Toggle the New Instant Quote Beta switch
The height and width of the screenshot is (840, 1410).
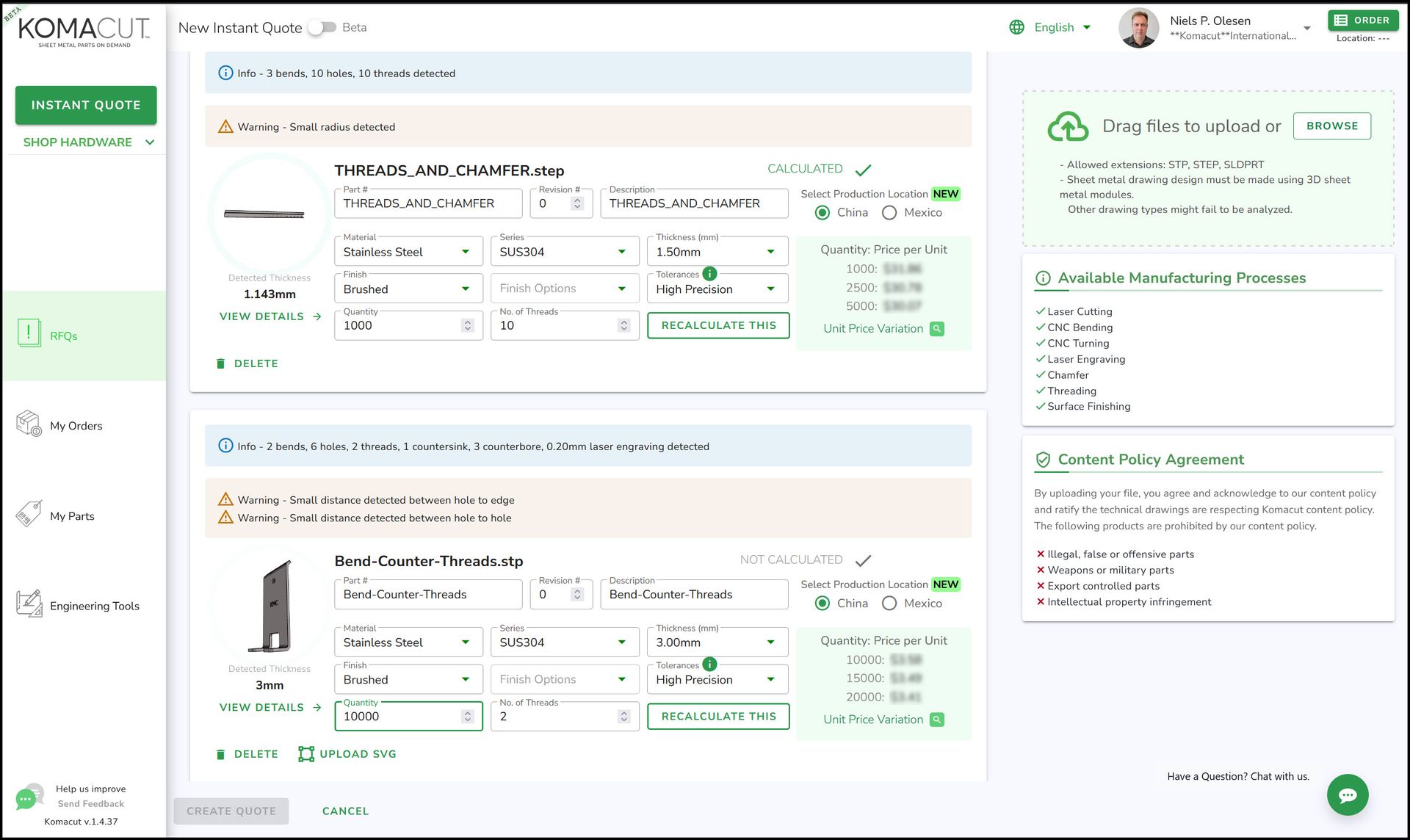click(322, 27)
